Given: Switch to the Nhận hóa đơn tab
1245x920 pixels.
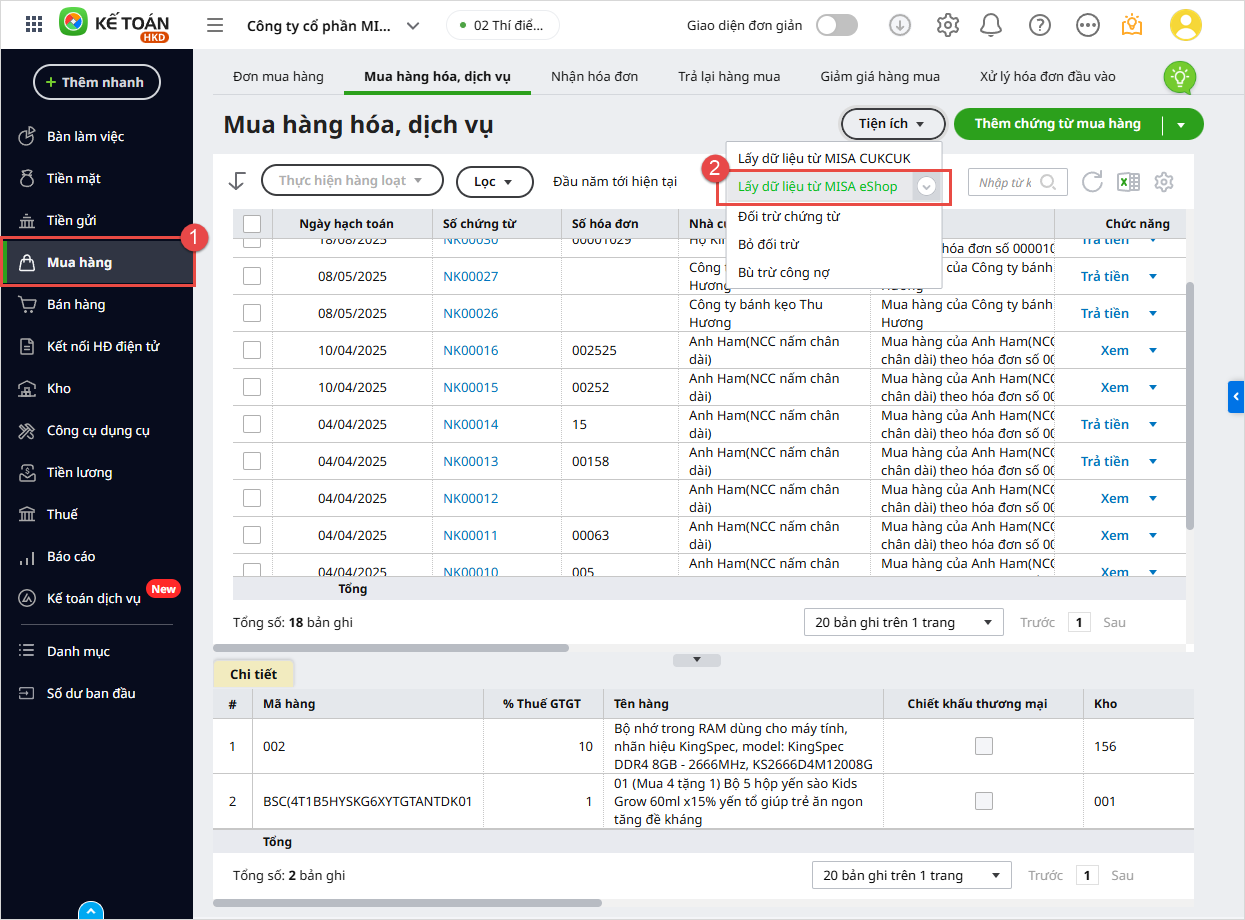Looking at the screenshot, I should point(594,76).
